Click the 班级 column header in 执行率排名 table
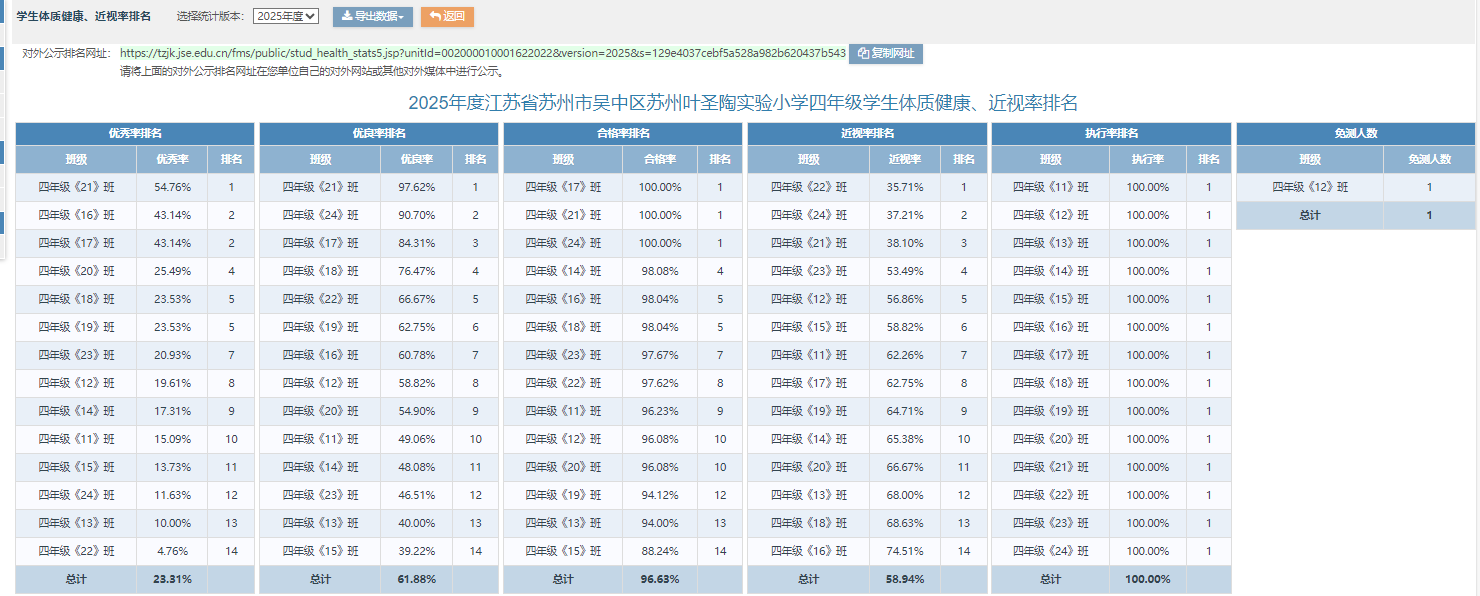Screen dimensions: 1480x596 pos(1051,159)
